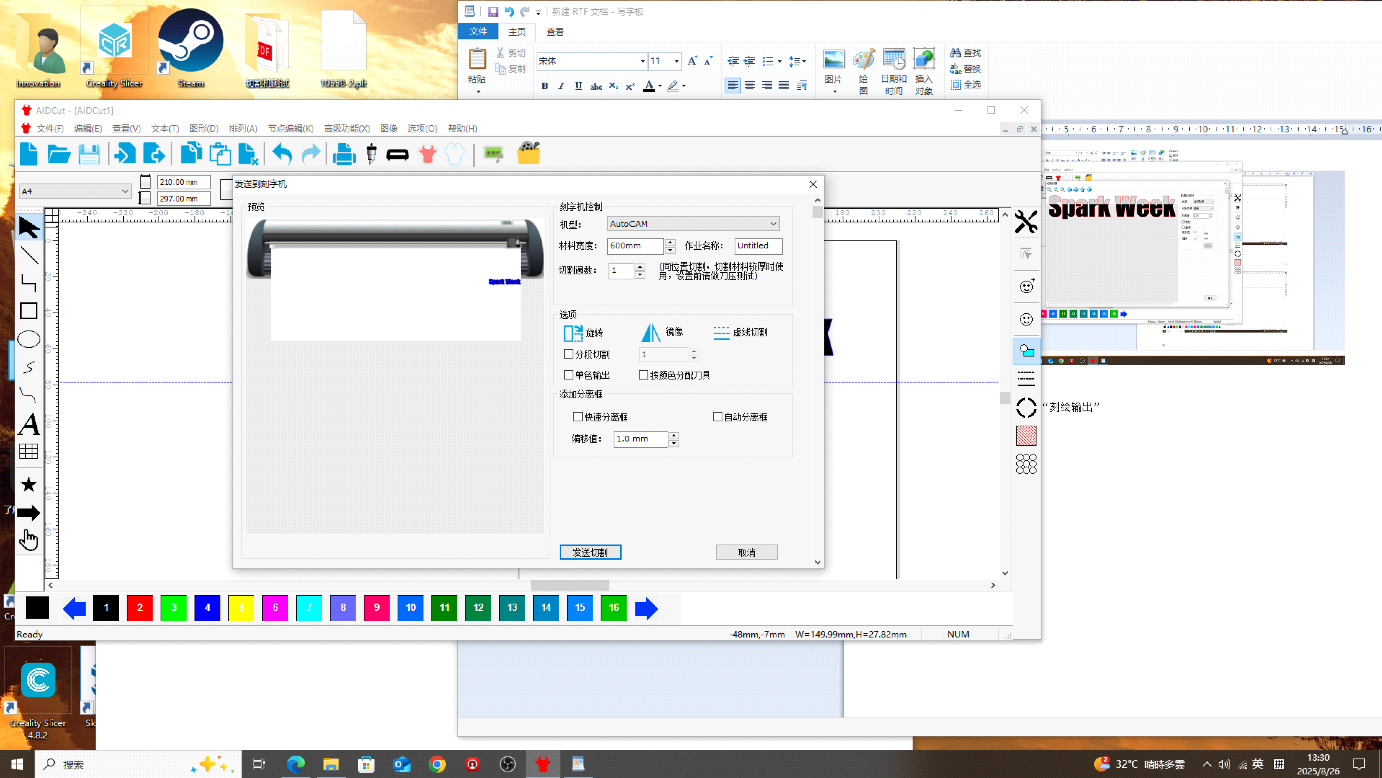
Task: Open the 宋体 font dropdown in WordPad
Action: click(x=591, y=61)
